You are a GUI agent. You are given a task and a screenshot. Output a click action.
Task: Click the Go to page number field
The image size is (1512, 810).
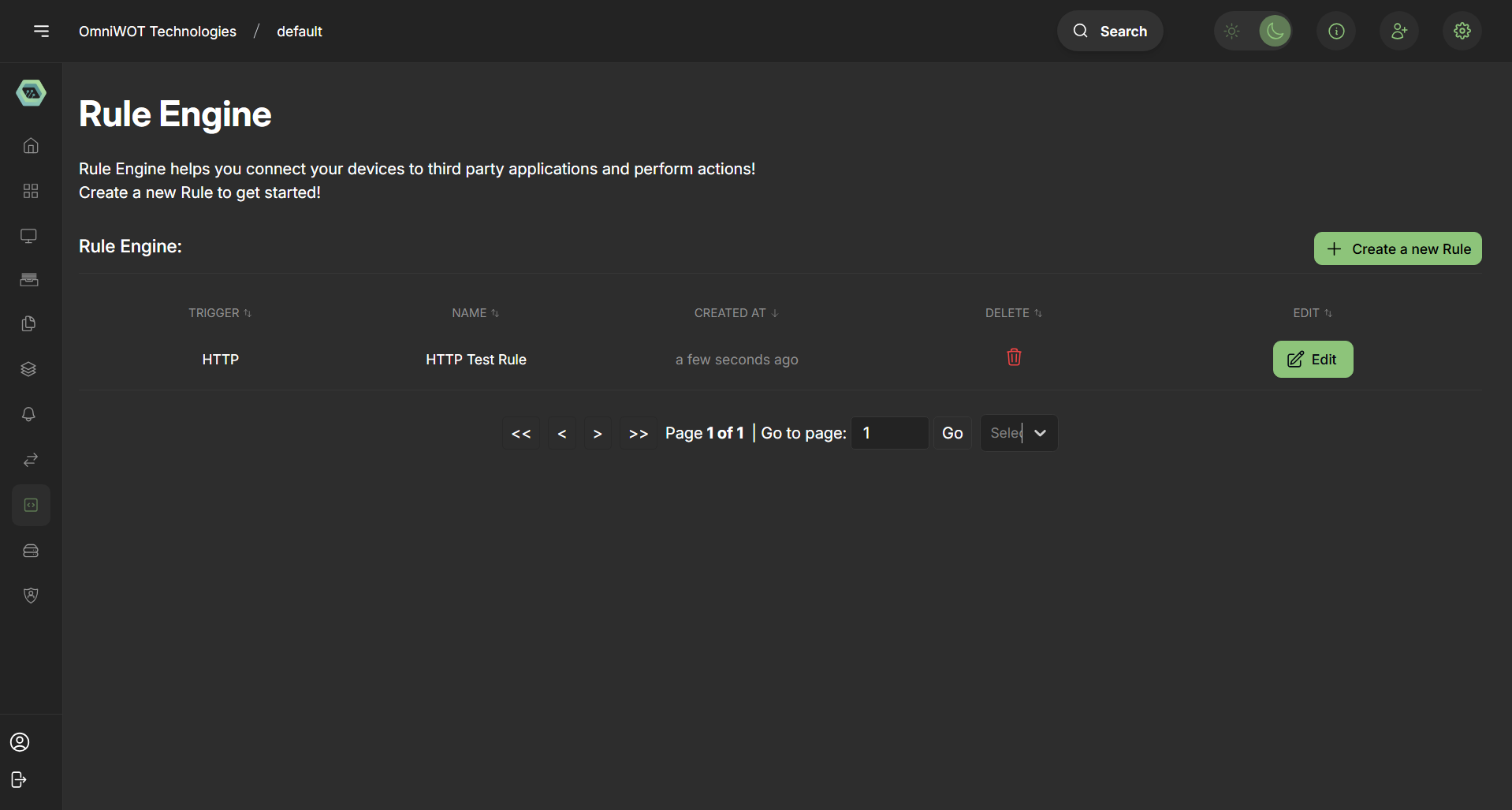(x=889, y=433)
